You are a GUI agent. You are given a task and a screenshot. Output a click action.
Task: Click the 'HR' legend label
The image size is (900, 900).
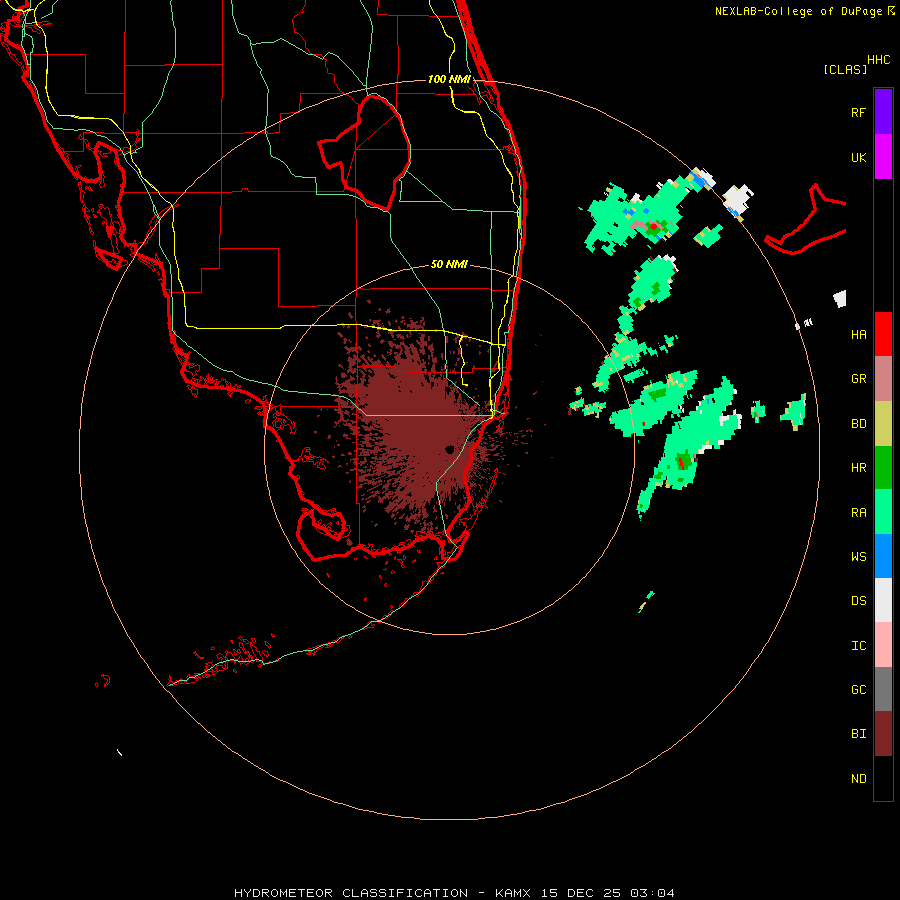click(858, 468)
